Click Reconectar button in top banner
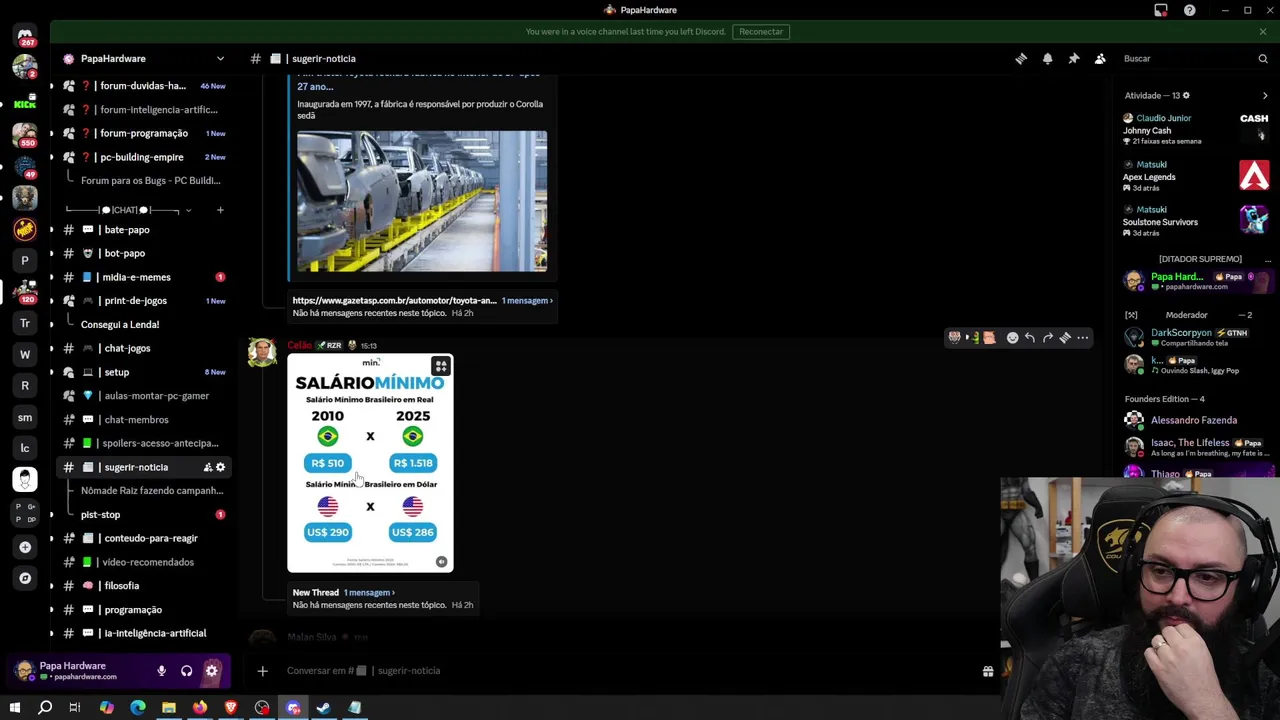Screen dimensions: 1280x720 point(761,32)
